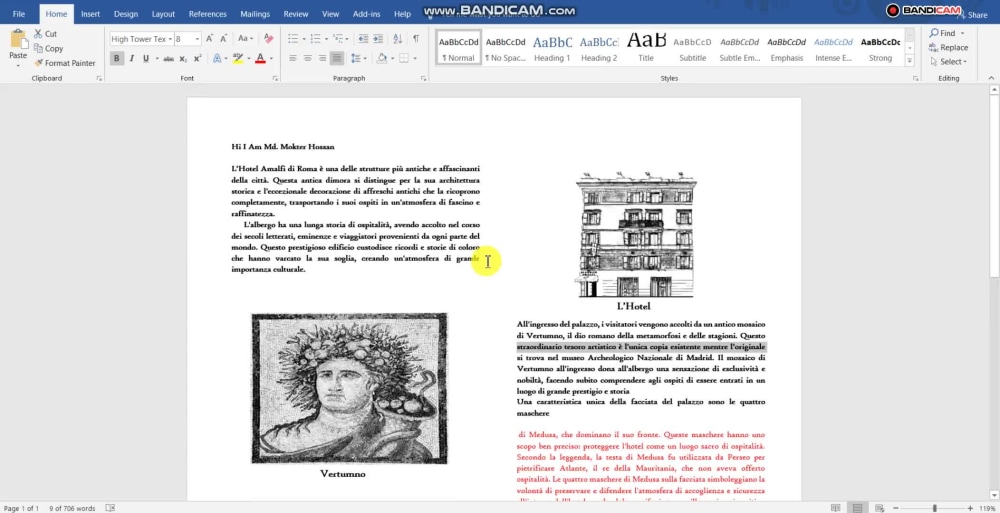The image size is (1000, 513).
Task: Decrease paragraph indent
Action: pyautogui.click(x=364, y=39)
